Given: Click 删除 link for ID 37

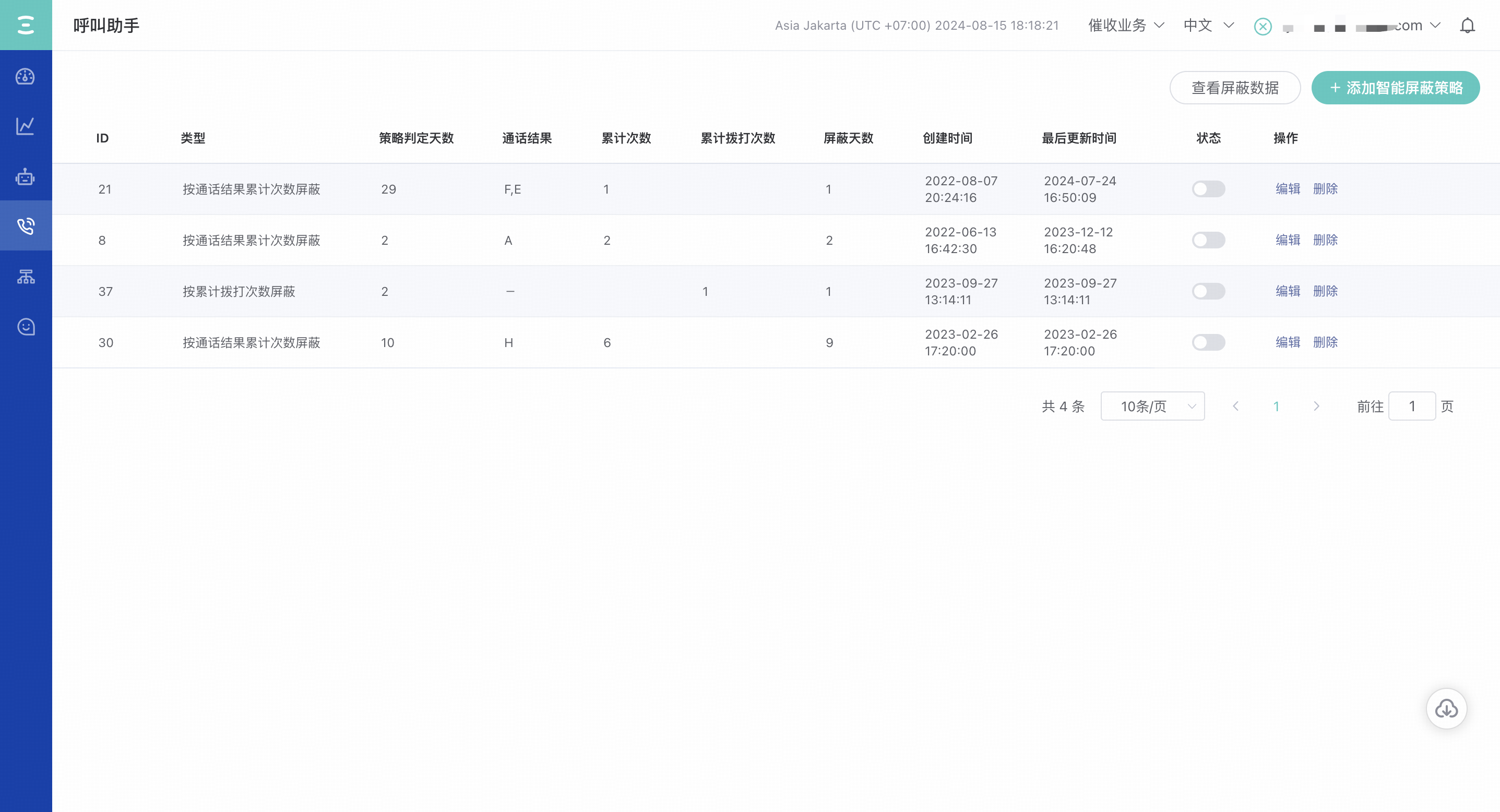Looking at the screenshot, I should 1325,291.
